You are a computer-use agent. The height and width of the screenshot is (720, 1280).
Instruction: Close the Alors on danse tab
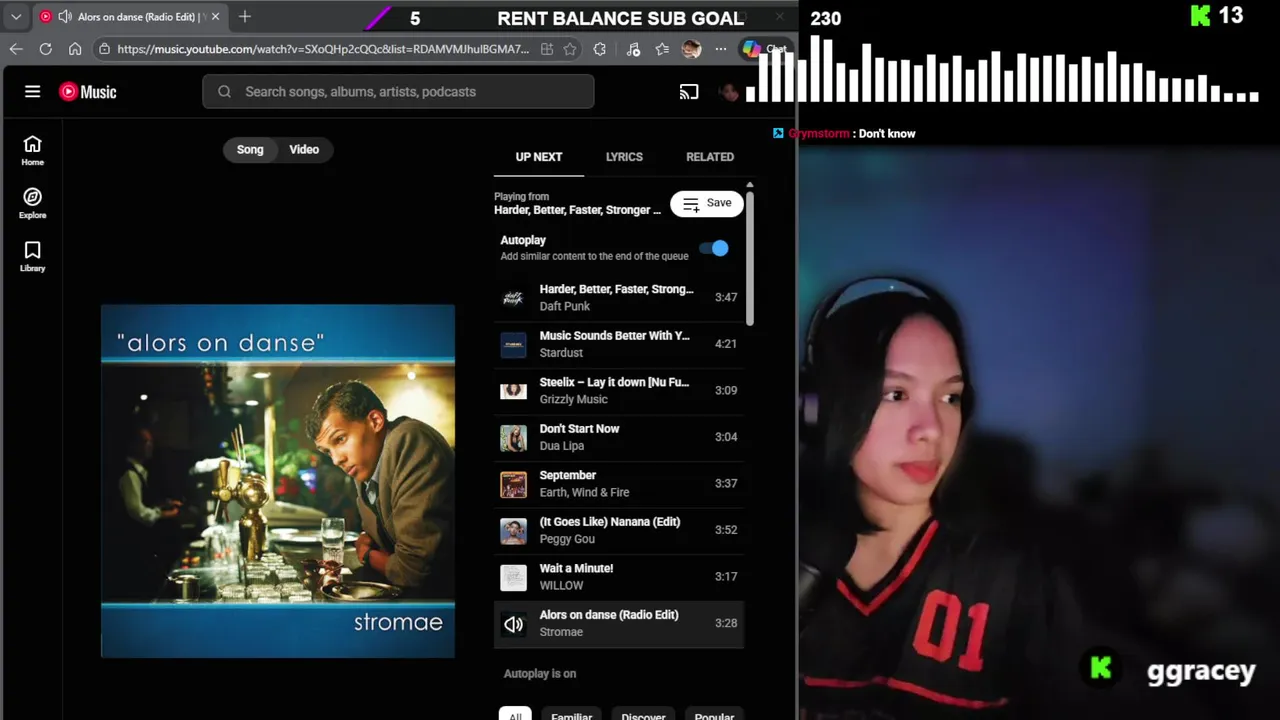(x=215, y=17)
